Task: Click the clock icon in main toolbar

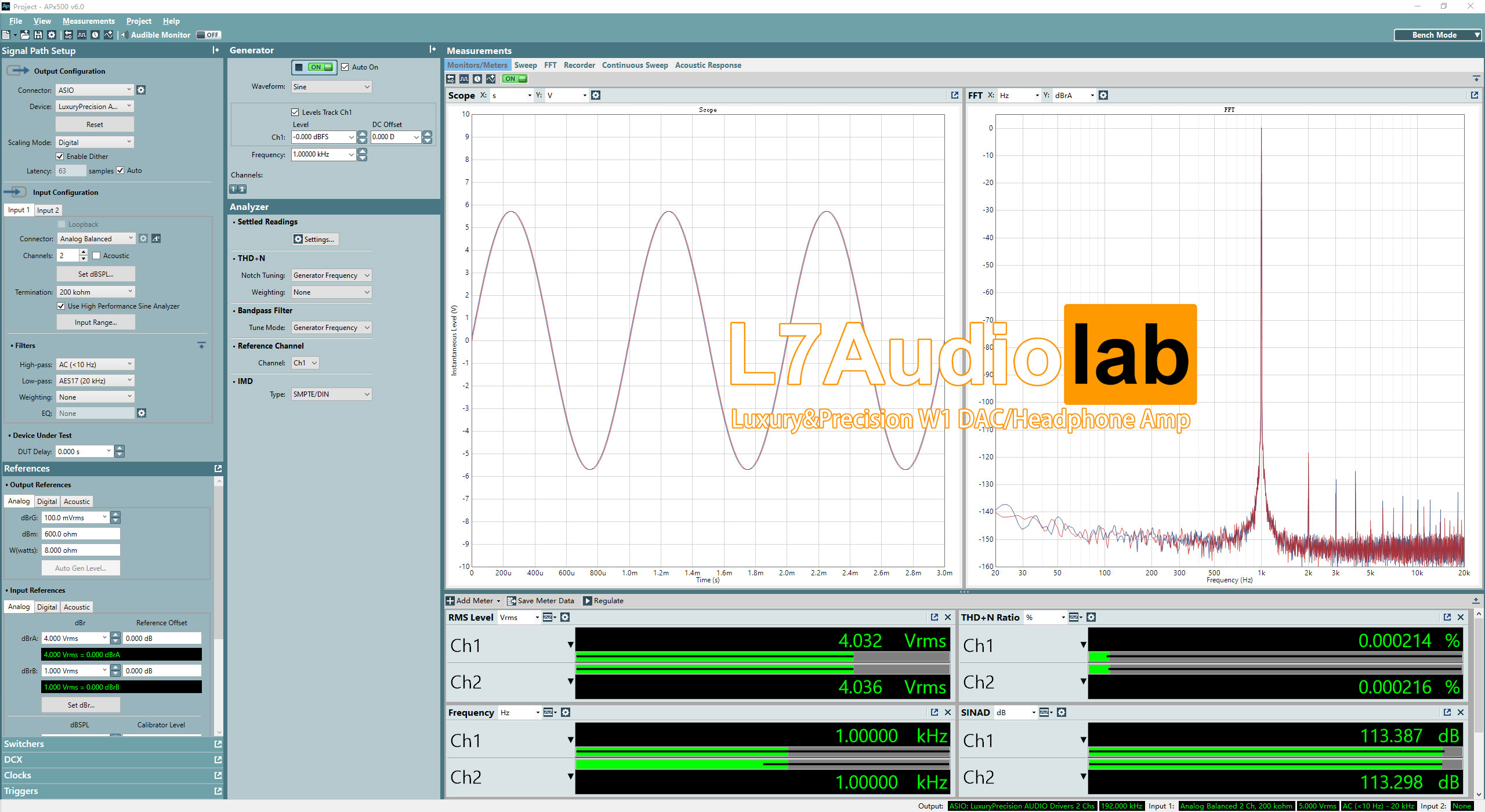Action: [95, 35]
